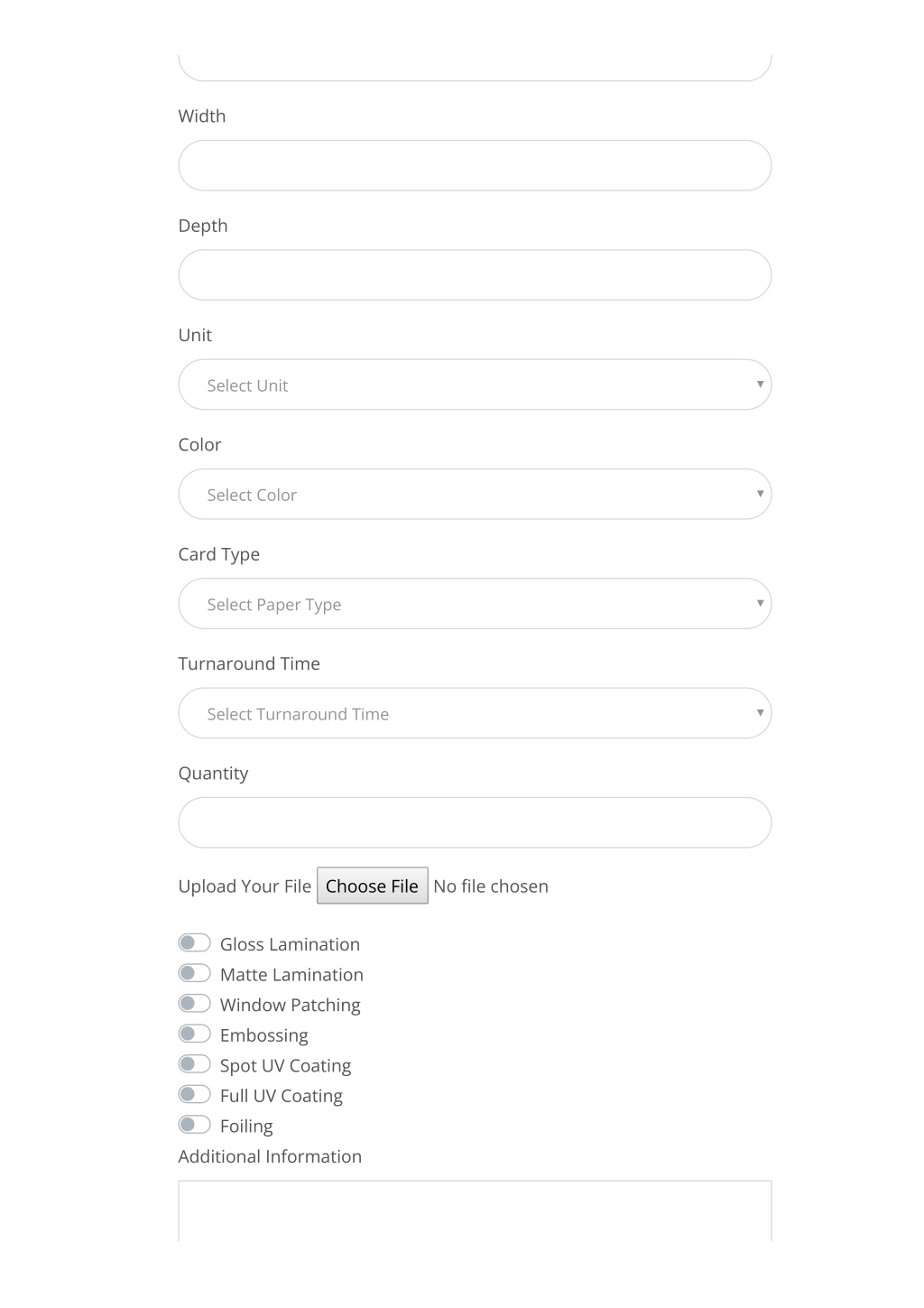Viewport: 924px width, 1308px height.
Task: Click the Additional Information text area
Action: (475, 1211)
